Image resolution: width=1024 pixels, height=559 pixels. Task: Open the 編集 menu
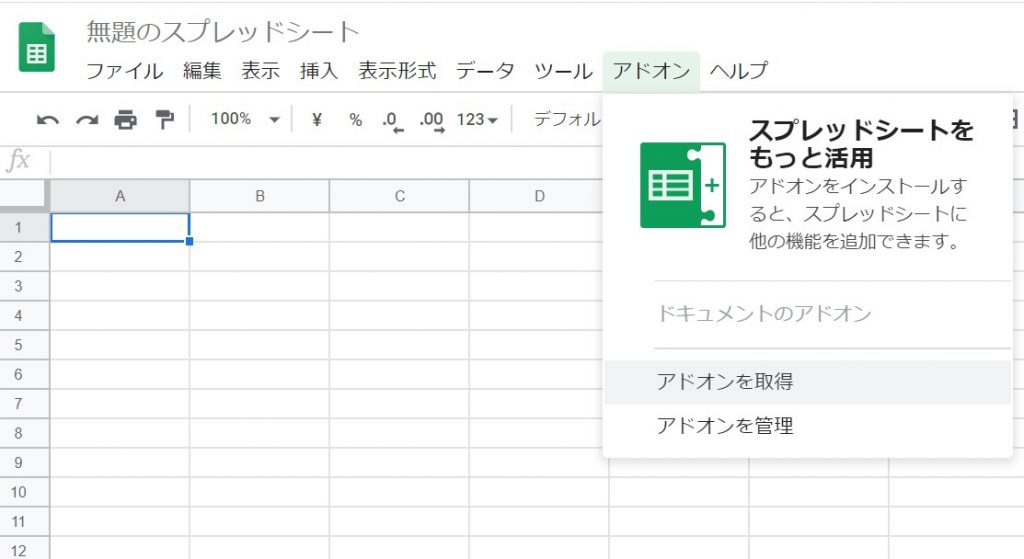(202, 71)
